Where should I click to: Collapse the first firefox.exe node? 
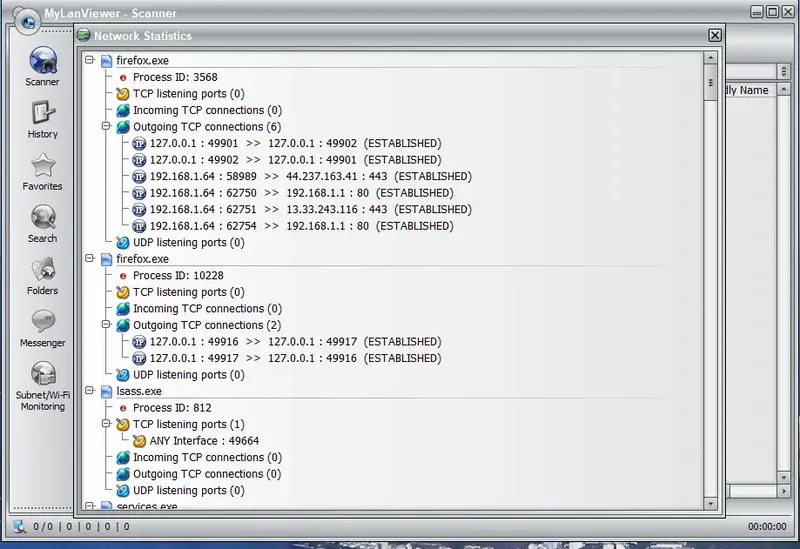90,60
